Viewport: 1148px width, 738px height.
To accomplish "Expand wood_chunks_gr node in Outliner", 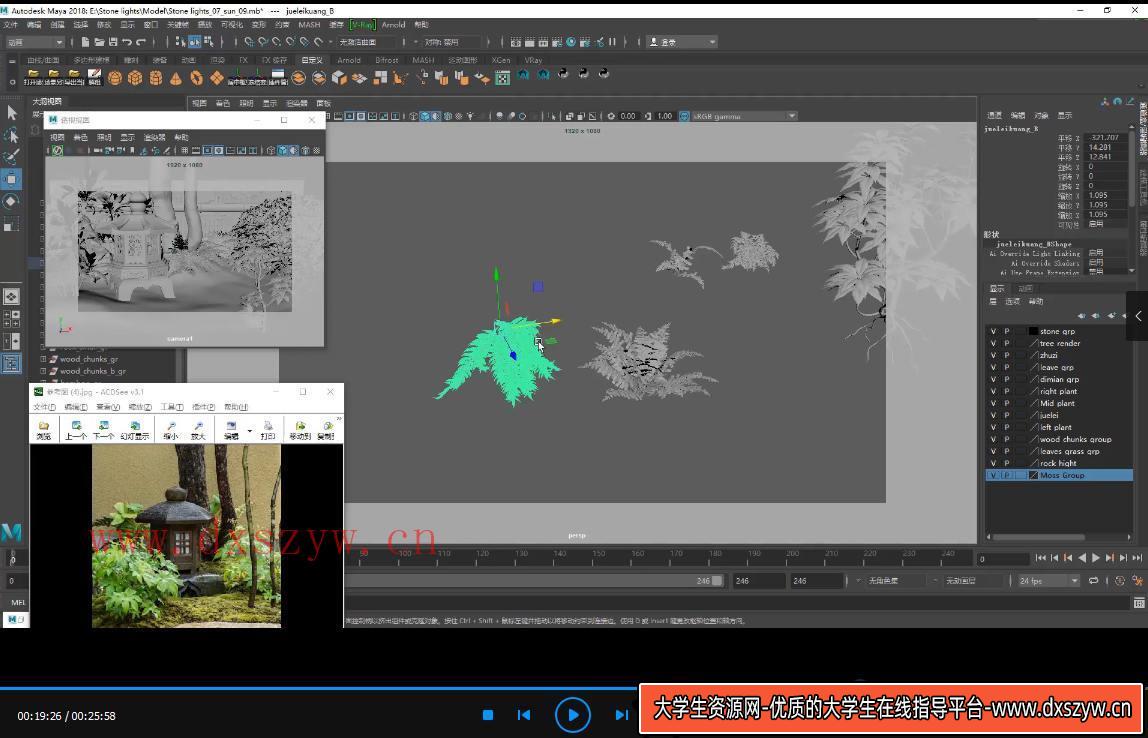I will (43, 359).
